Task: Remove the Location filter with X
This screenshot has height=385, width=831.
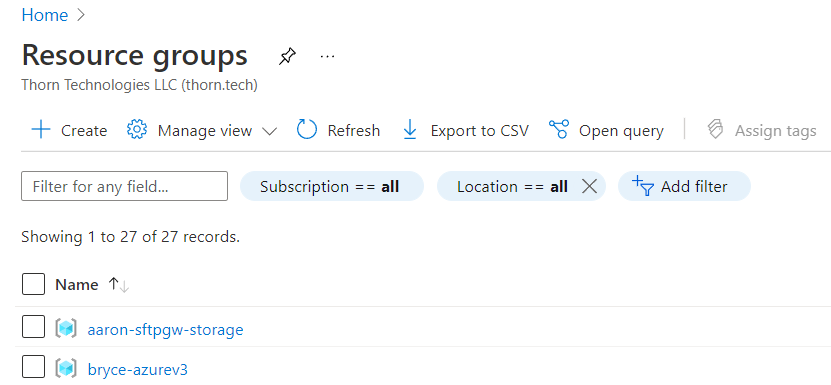Action: [x=589, y=186]
